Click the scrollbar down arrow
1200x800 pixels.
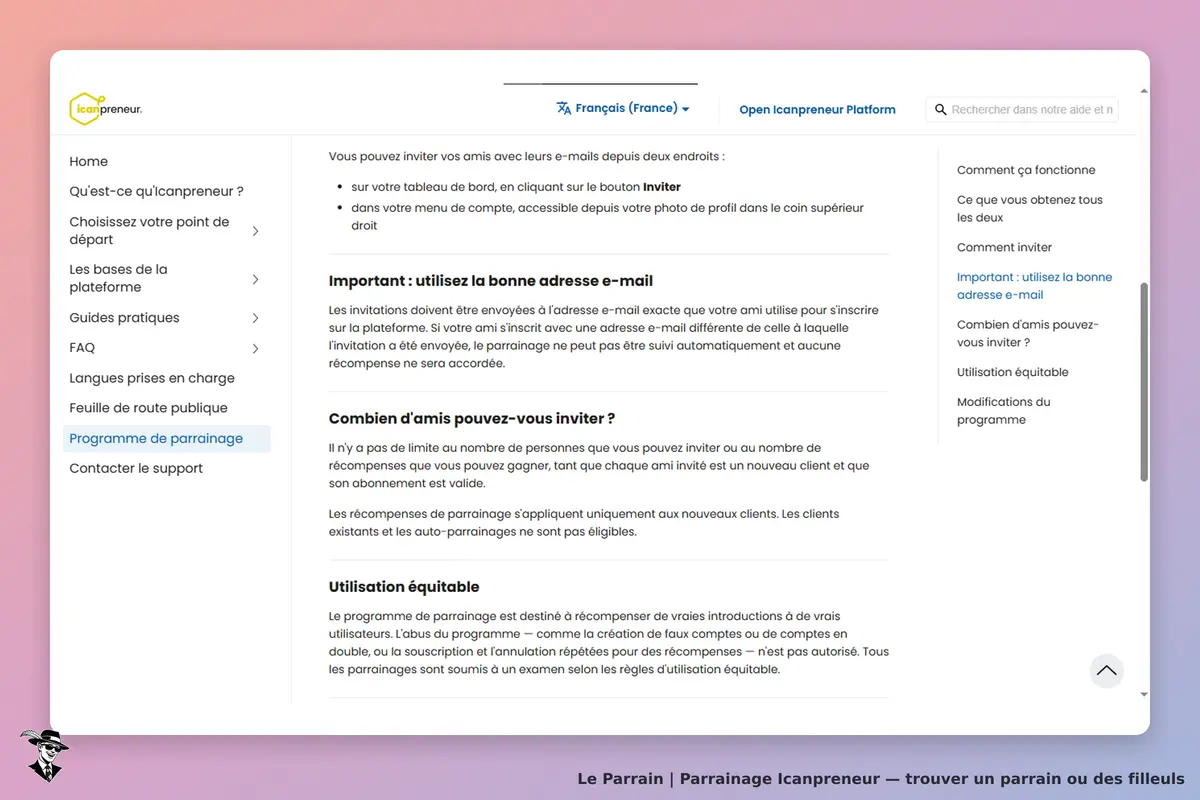click(1144, 693)
